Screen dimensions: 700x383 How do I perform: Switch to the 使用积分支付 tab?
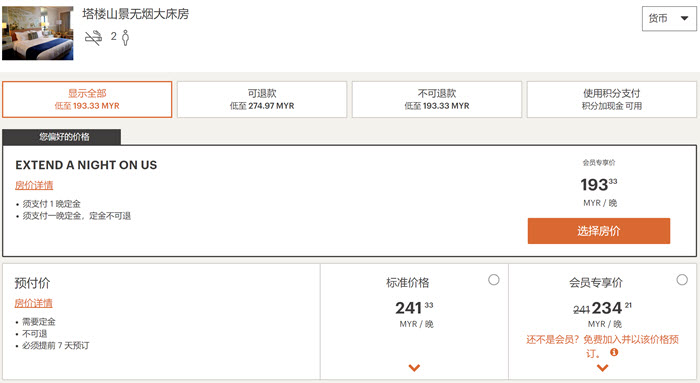[x=612, y=99]
